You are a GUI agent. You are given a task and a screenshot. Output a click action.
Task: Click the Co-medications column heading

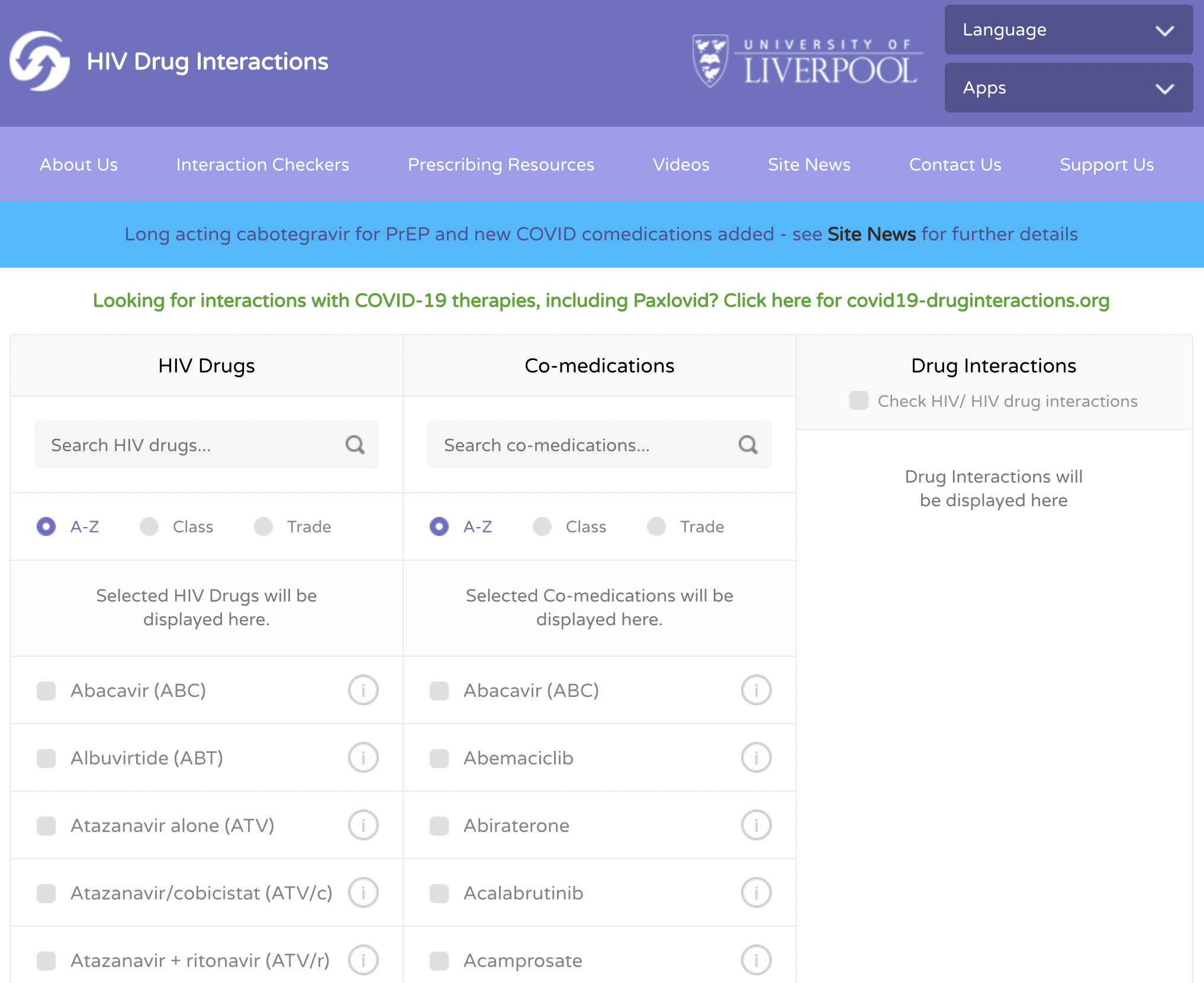point(600,365)
